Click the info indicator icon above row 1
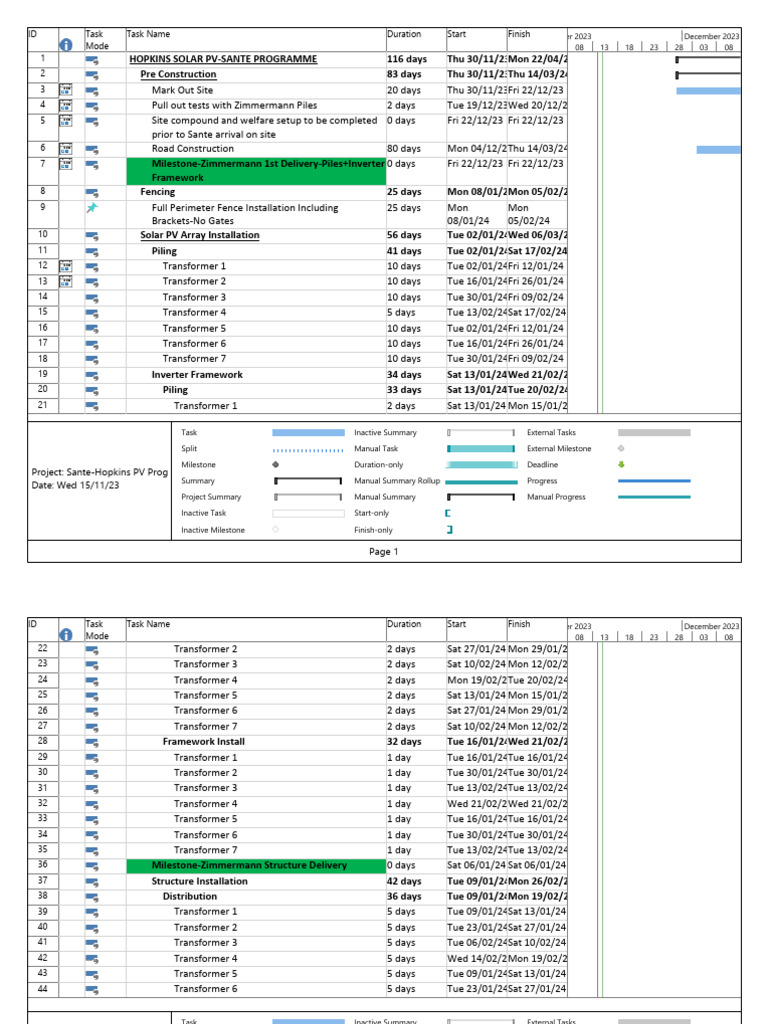The height and width of the screenshot is (1024, 768). point(66,45)
